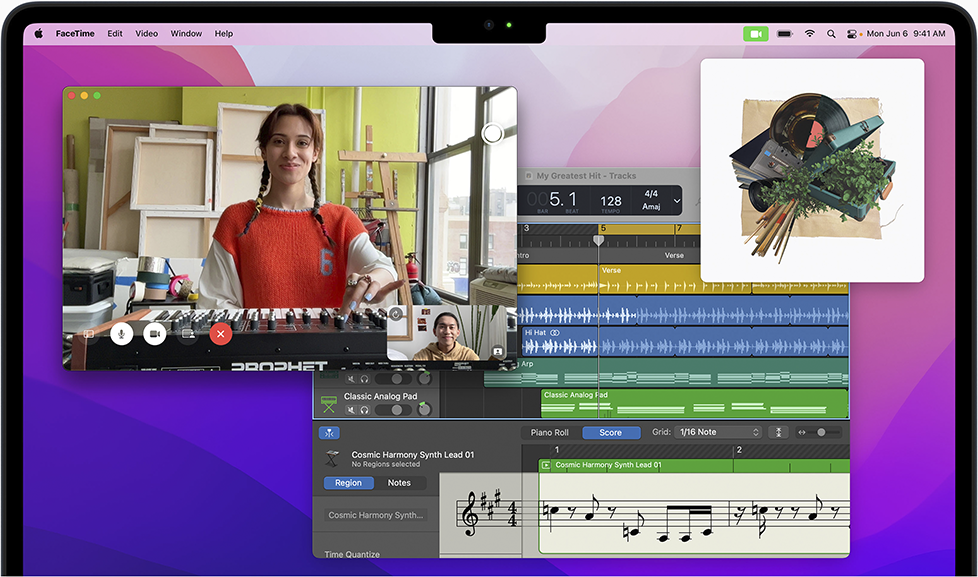This screenshot has height=577, width=978.
Task: Select the Arp region in the tracks area
Action: coord(667,372)
